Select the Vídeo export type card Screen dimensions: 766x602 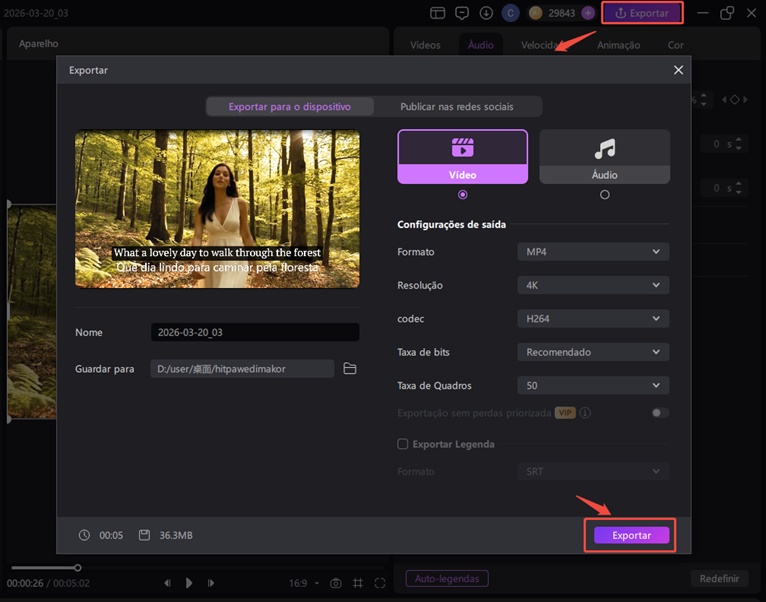tap(463, 156)
